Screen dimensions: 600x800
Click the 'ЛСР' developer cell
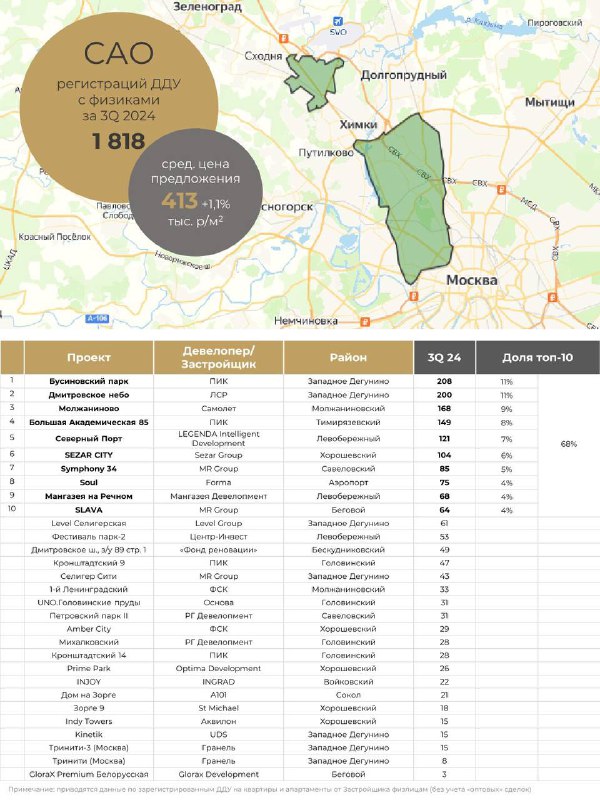point(218,395)
